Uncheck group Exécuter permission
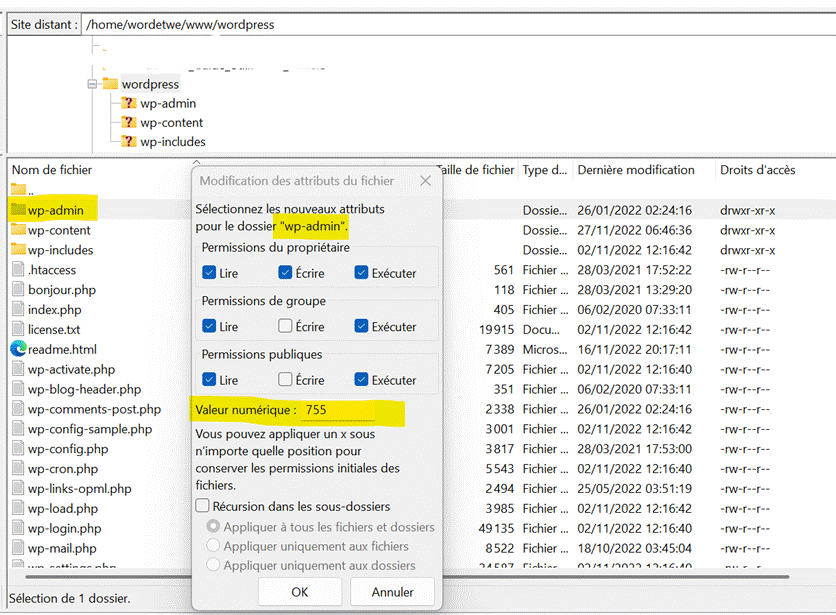Viewport: 836px width, 615px height. click(x=361, y=326)
